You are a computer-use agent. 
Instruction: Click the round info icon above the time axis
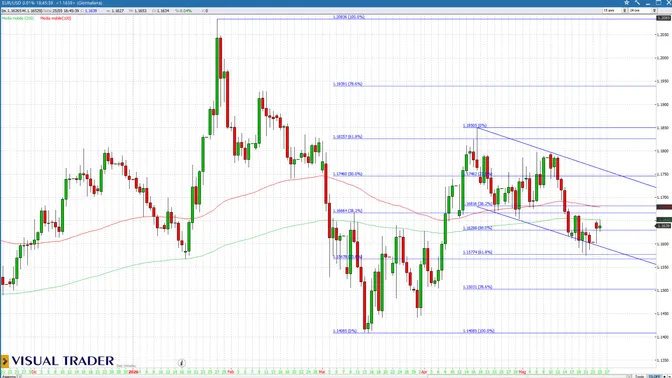pyautogui.click(x=181, y=363)
